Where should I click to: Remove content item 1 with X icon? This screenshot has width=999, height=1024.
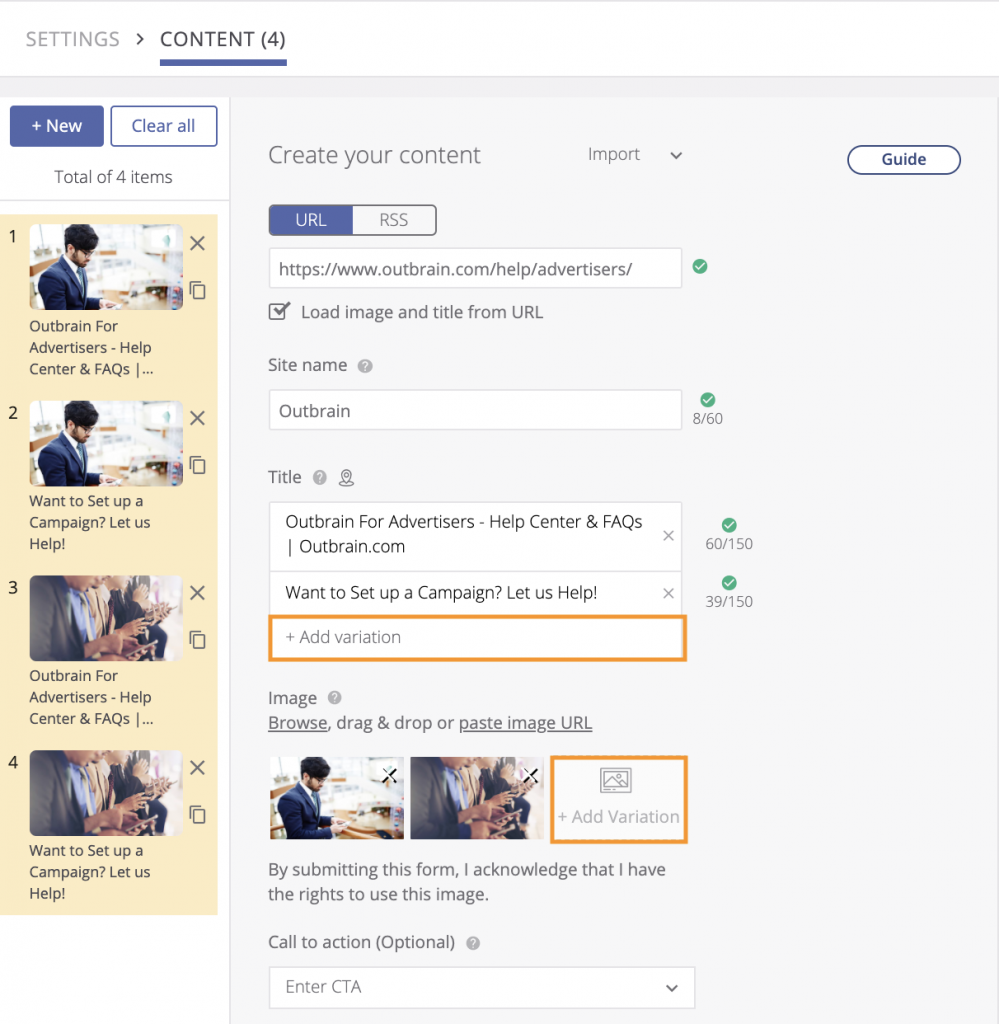point(197,243)
